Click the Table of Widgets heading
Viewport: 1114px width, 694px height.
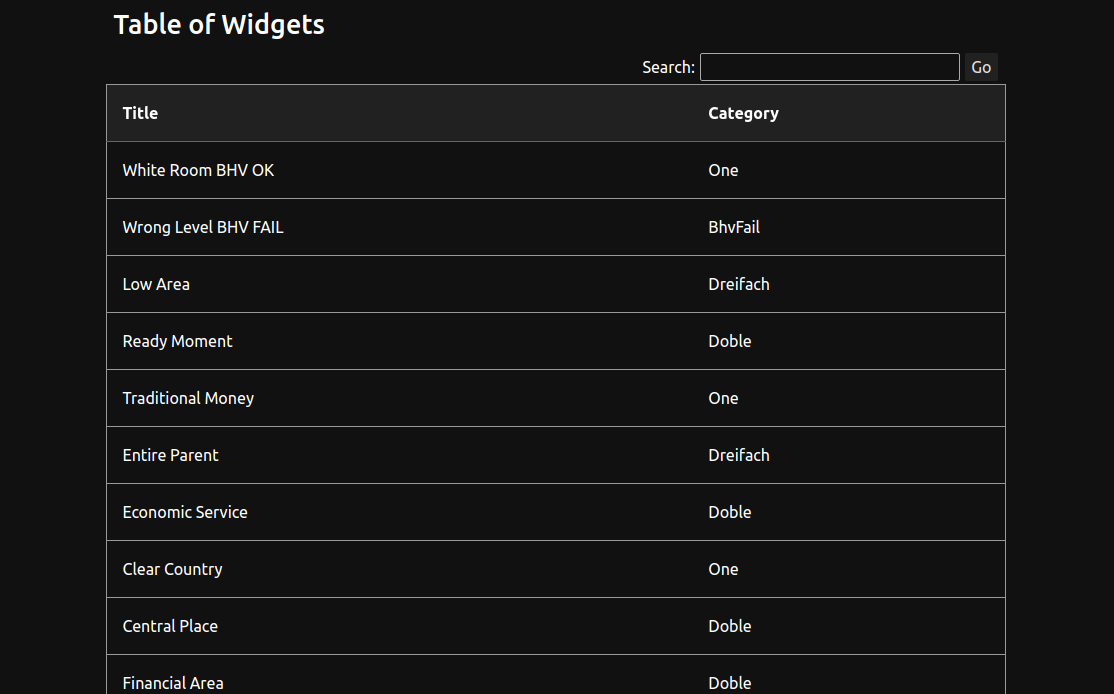(219, 25)
